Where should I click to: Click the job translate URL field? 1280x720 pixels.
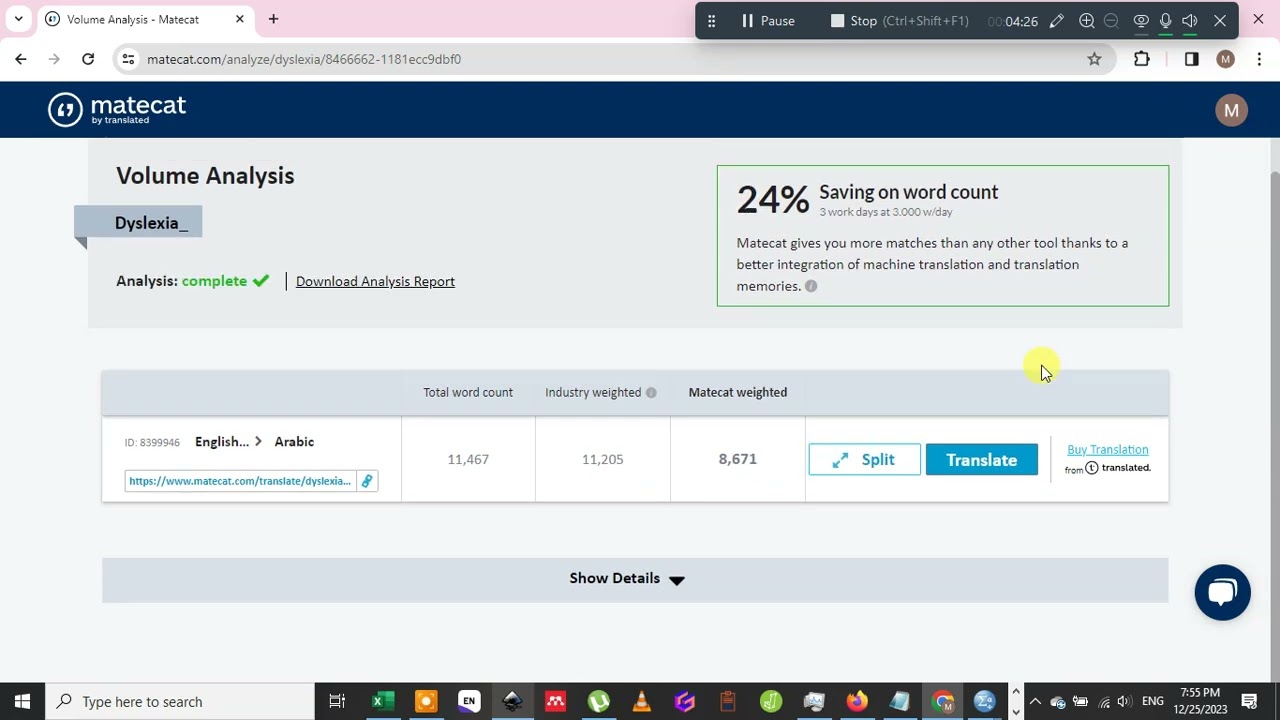(x=240, y=481)
